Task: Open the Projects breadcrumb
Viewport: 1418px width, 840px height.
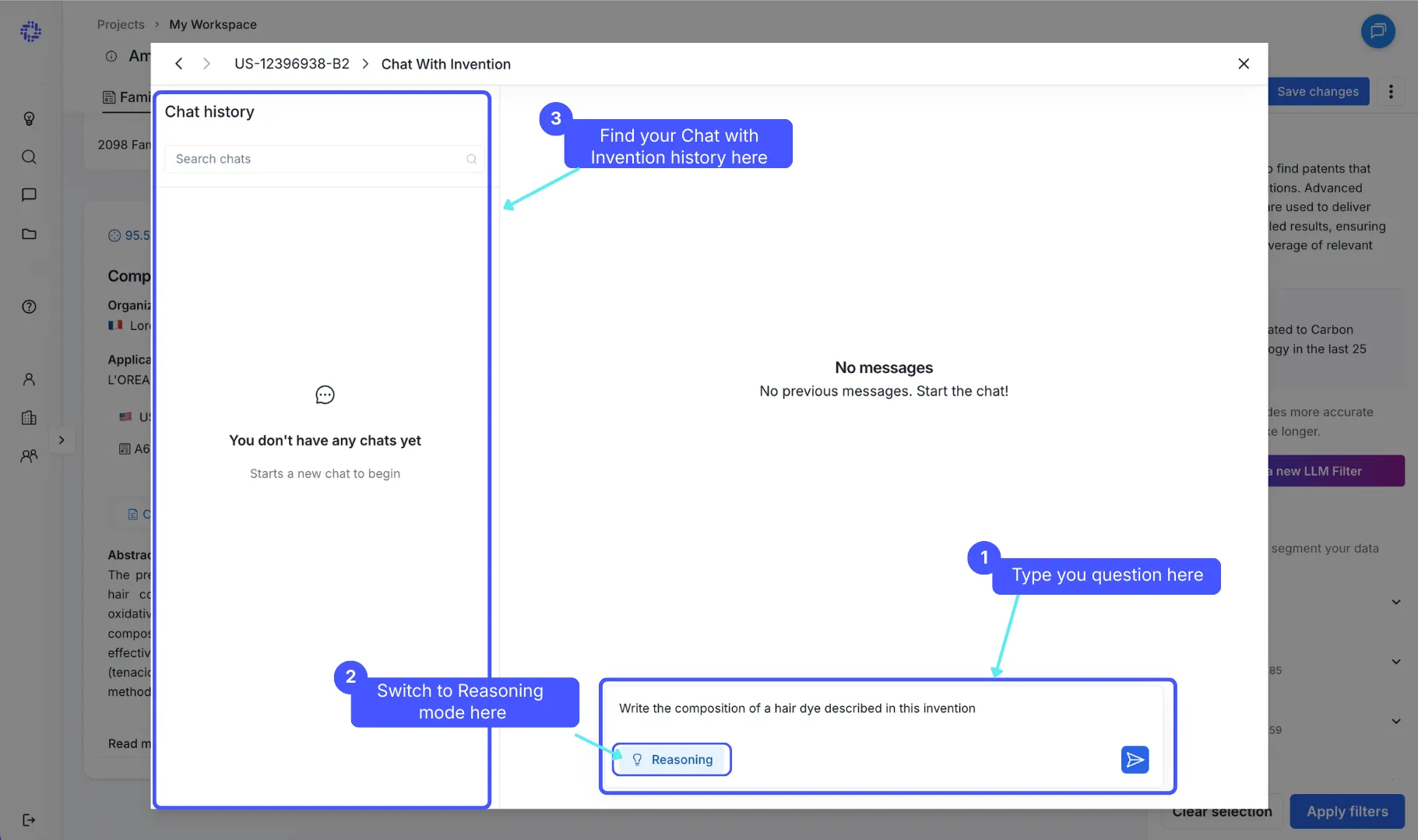Action: [121, 24]
